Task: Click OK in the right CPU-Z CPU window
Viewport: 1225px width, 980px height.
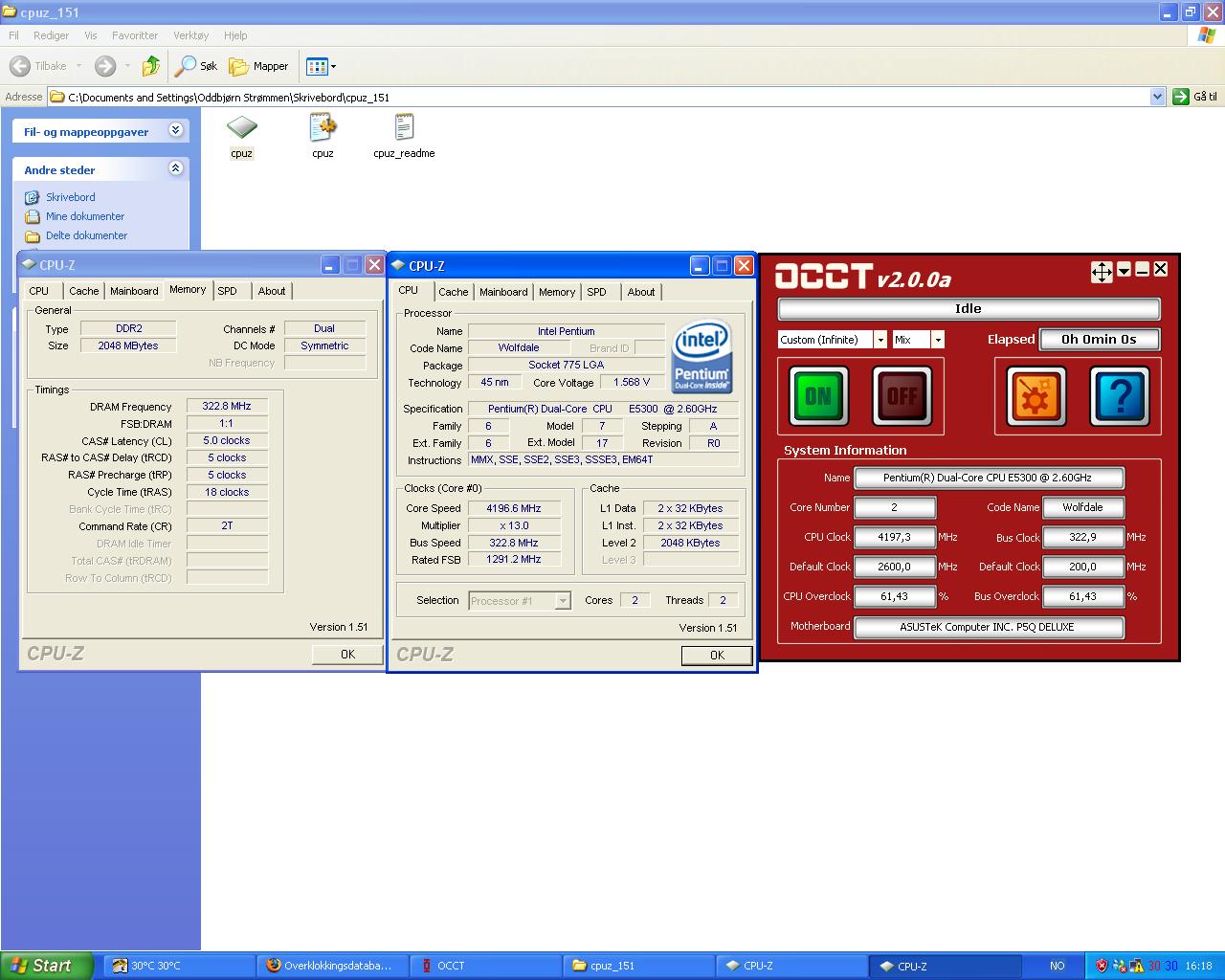Action: pyautogui.click(x=717, y=656)
